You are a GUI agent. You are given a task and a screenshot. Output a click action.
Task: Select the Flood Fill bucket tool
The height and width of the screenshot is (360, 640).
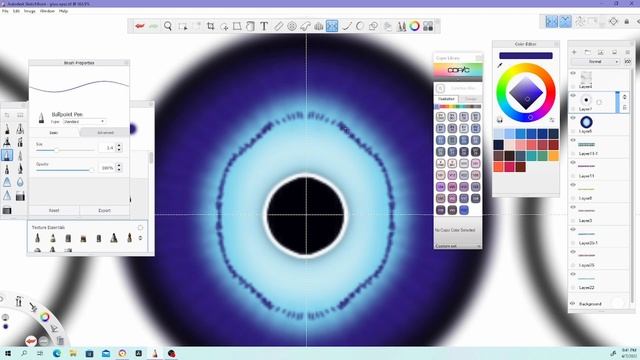(250, 26)
